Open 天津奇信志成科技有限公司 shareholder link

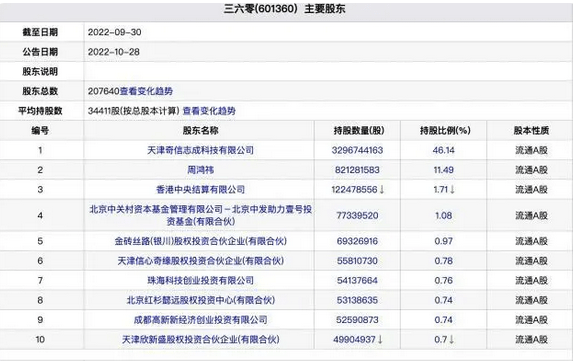(200, 150)
